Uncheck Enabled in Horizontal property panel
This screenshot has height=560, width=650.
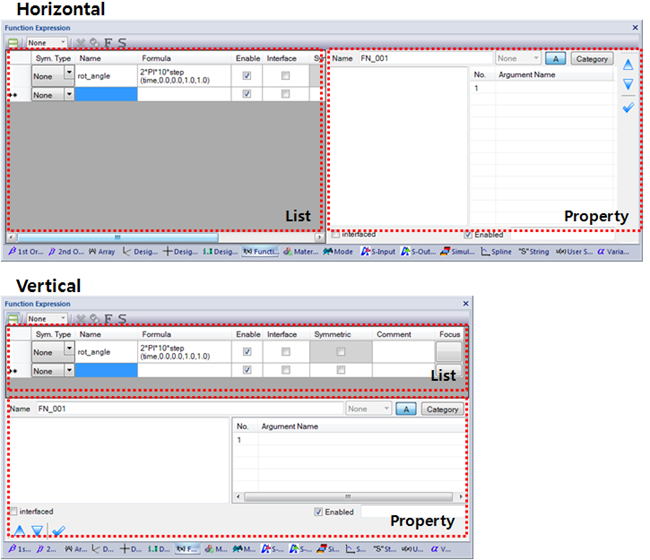click(468, 235)
